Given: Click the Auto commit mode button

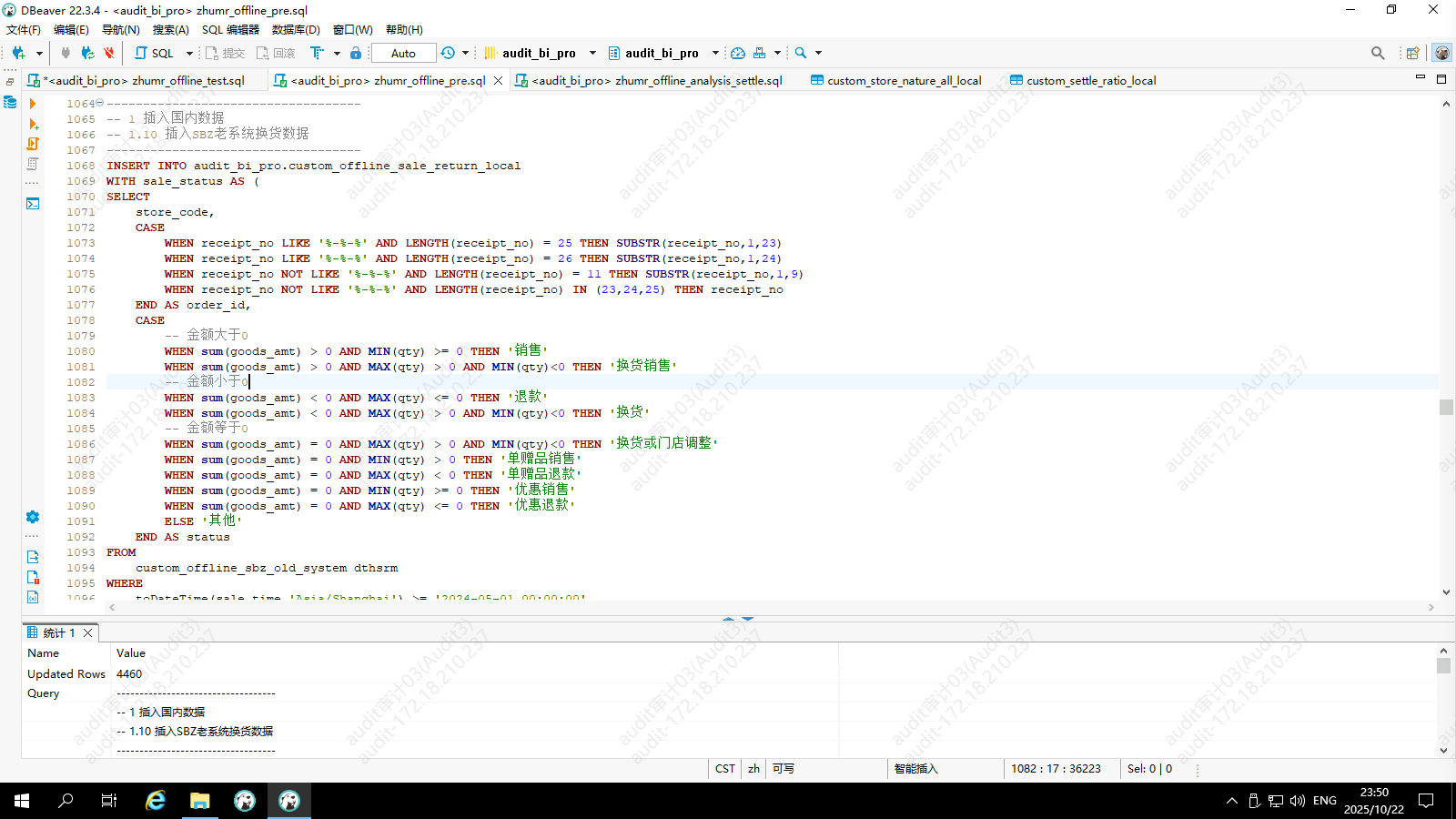Looking at the screenshot, I should (x=403, y=53).
